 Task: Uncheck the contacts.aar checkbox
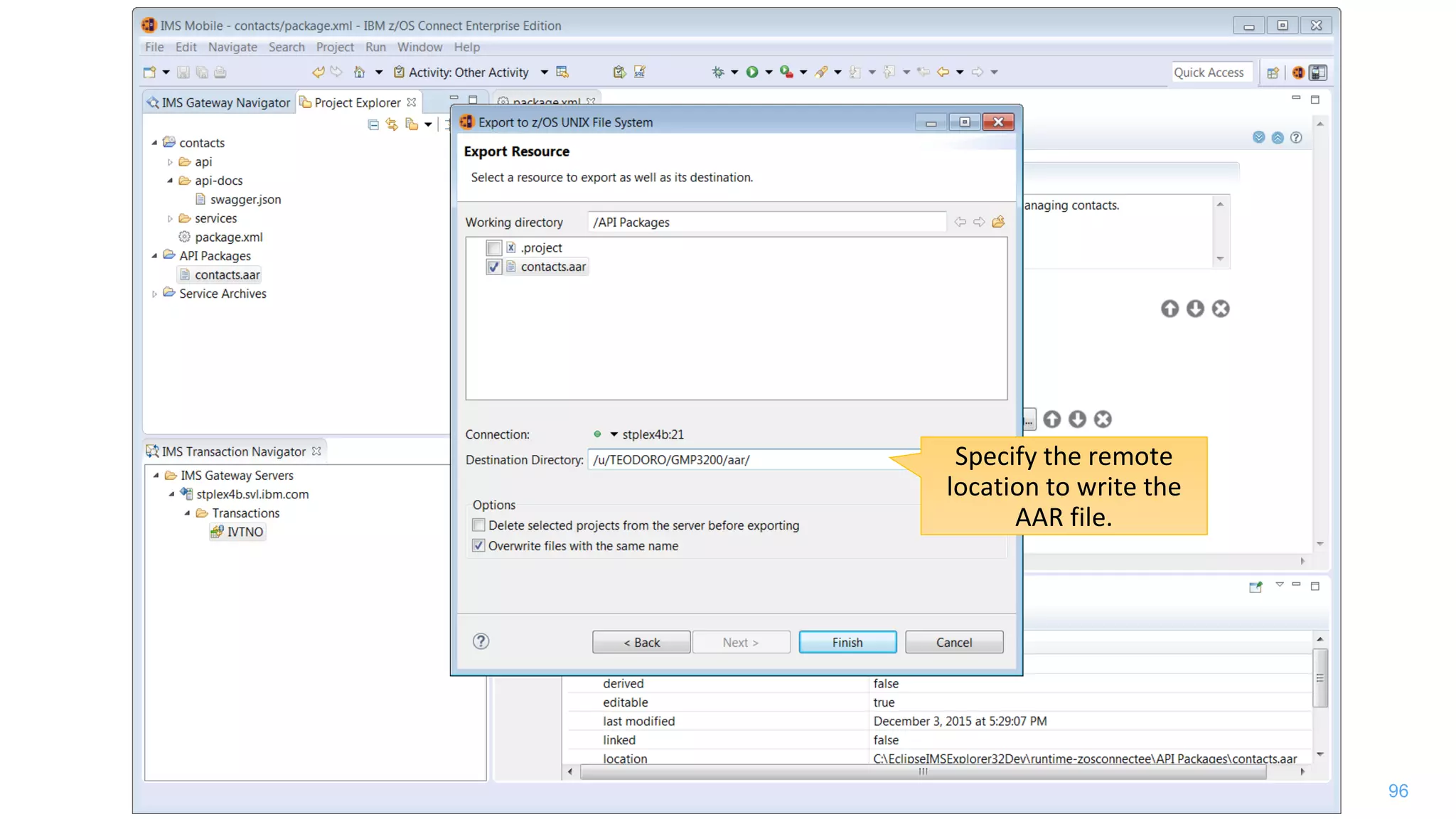494,267
